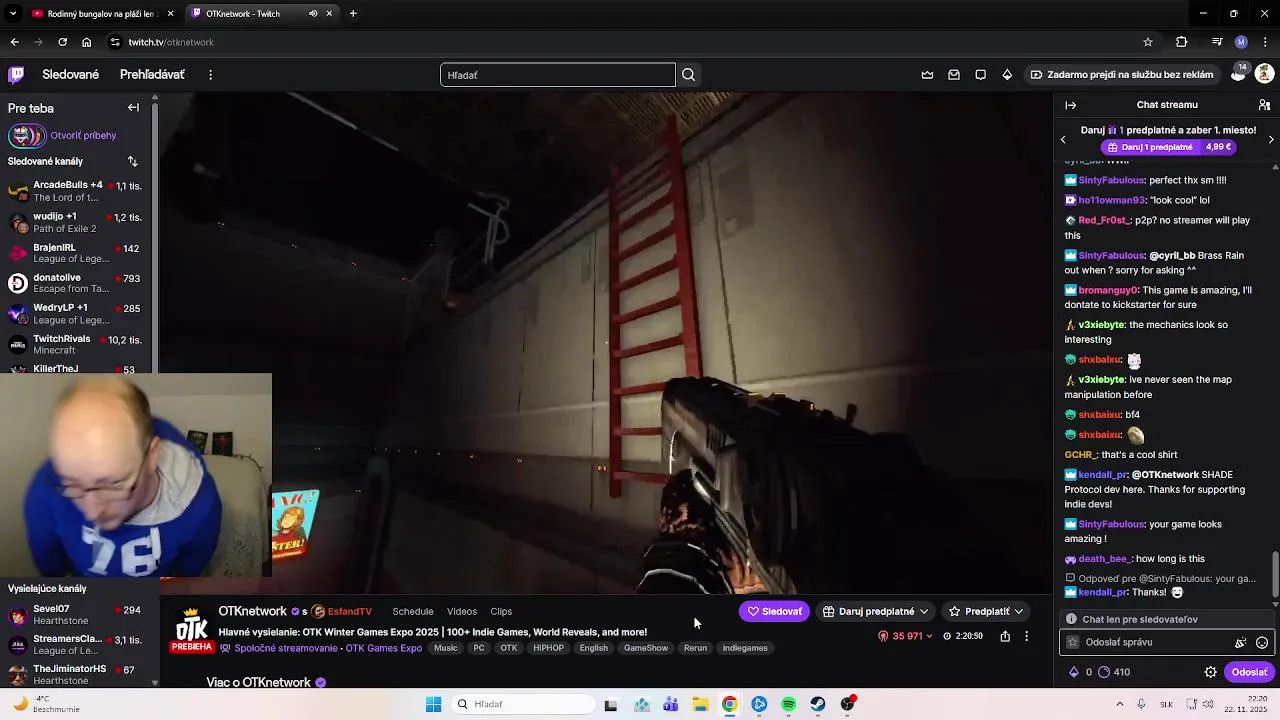
Task: Click the GameShow tag
Action: coord(646,648)
